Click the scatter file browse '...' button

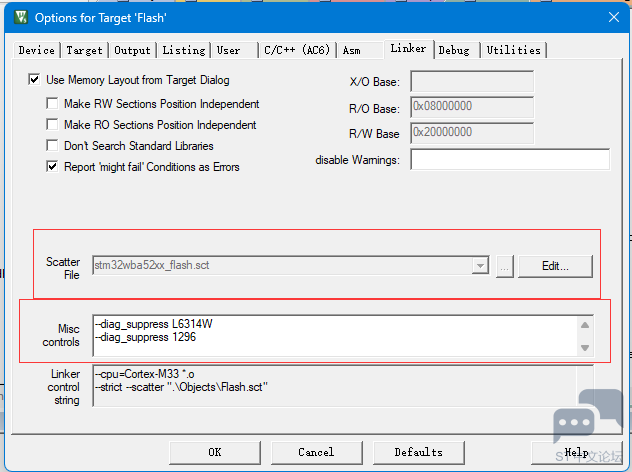click(505, 266)
